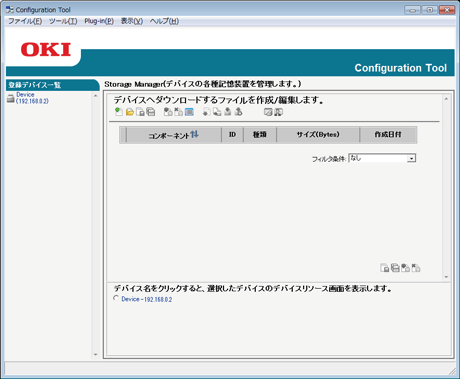The image size is (460, 379).
Task: Click the Device -192.168.0.2 link in lower pane
Action: 147,299
